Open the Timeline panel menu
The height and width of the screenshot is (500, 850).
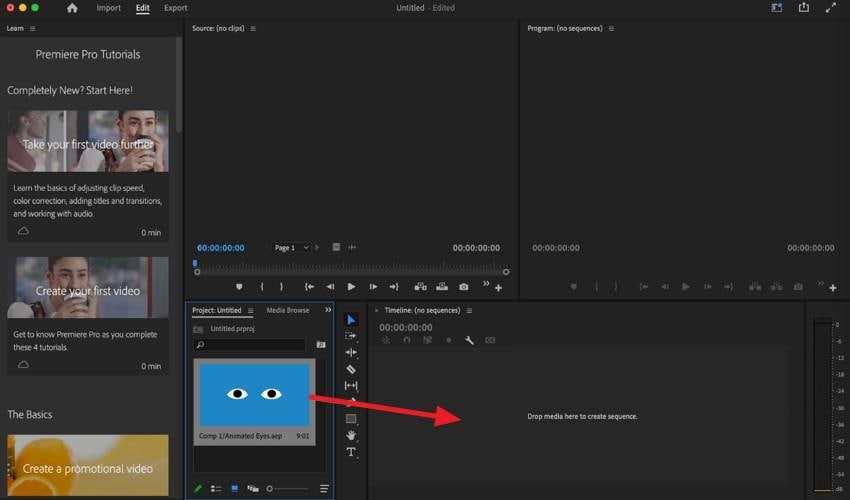click(x=469, y=311)
